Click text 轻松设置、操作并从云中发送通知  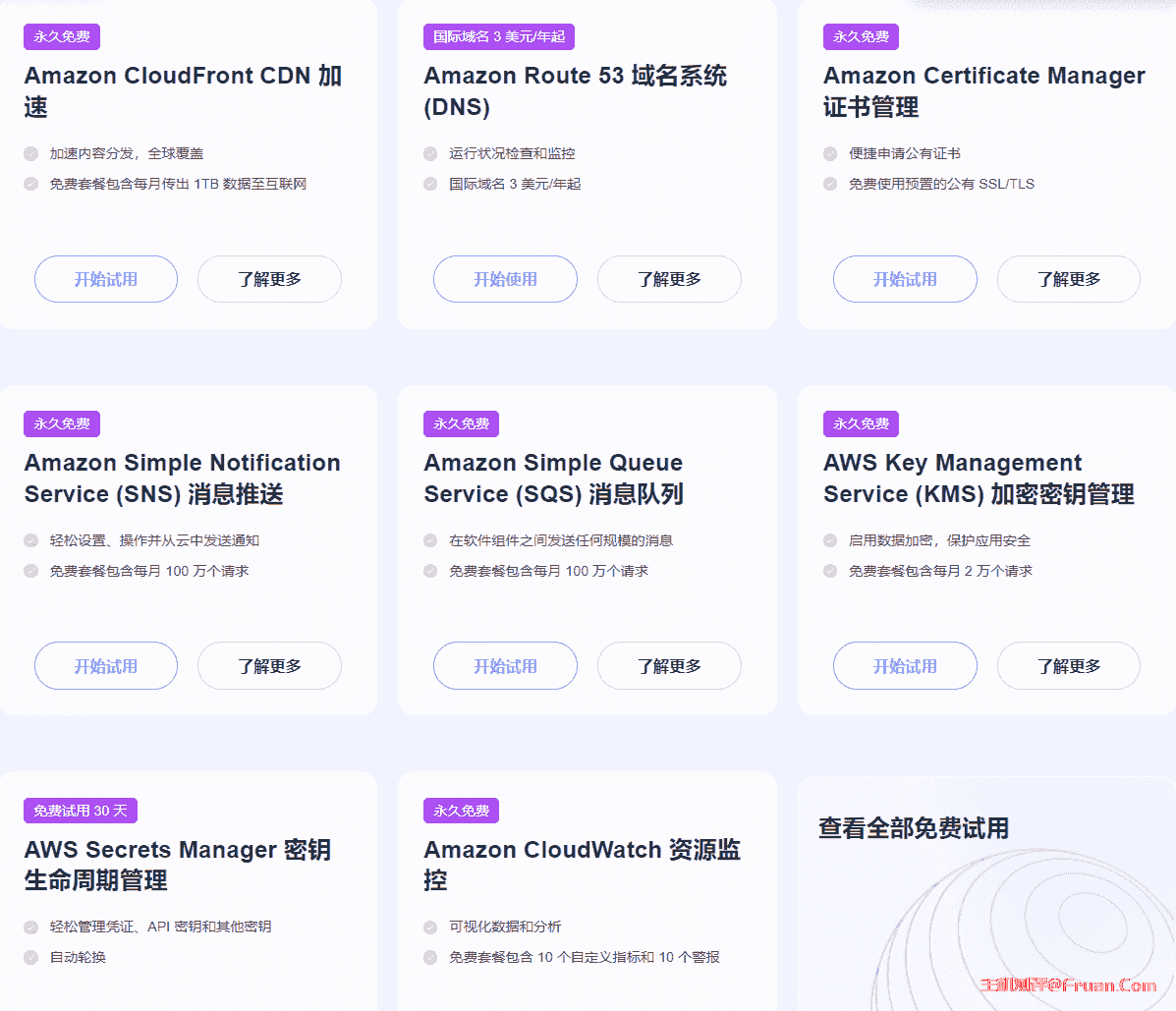tap(154, 540)
